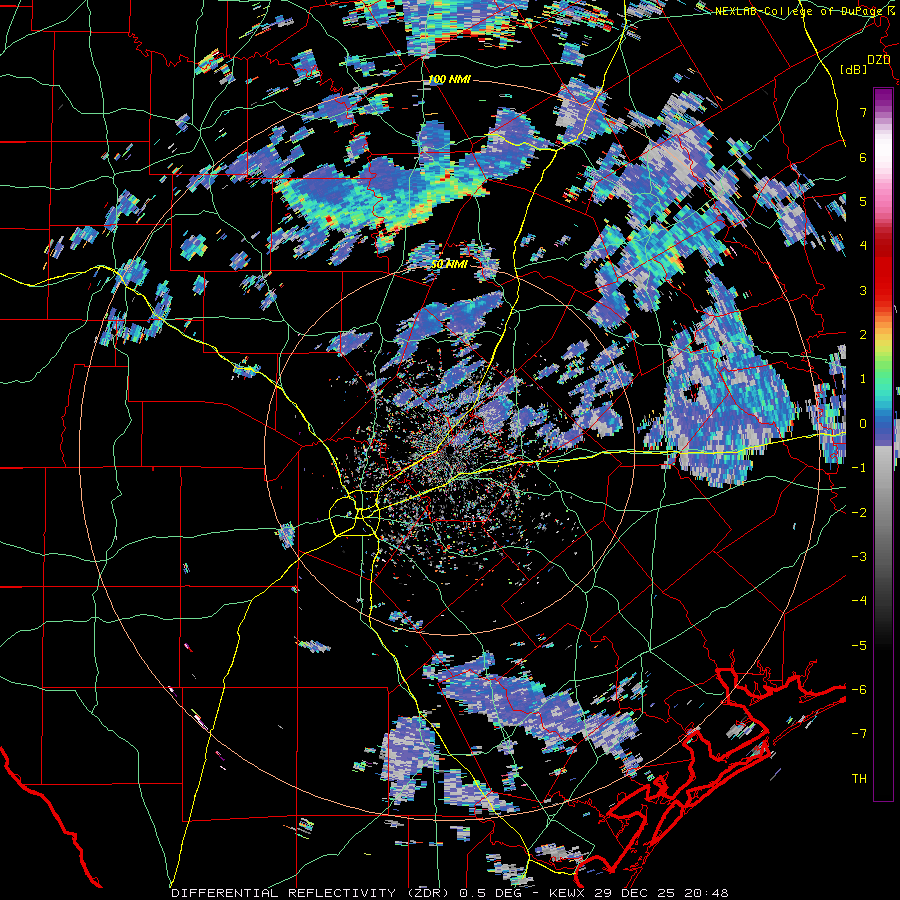Click the "50 NMI" range ring label
The height and width of the screenshot is (900, 900).
tap(449, 264)
